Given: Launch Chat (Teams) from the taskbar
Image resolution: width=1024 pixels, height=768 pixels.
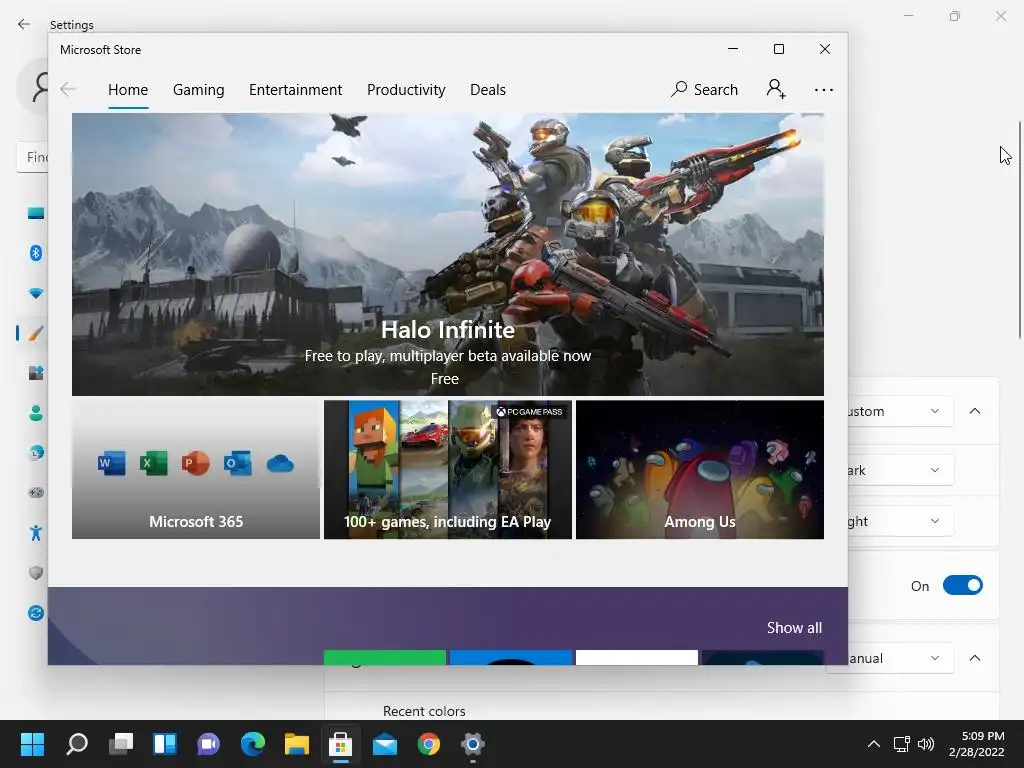Looking at the screenshot, I should 208,744.
